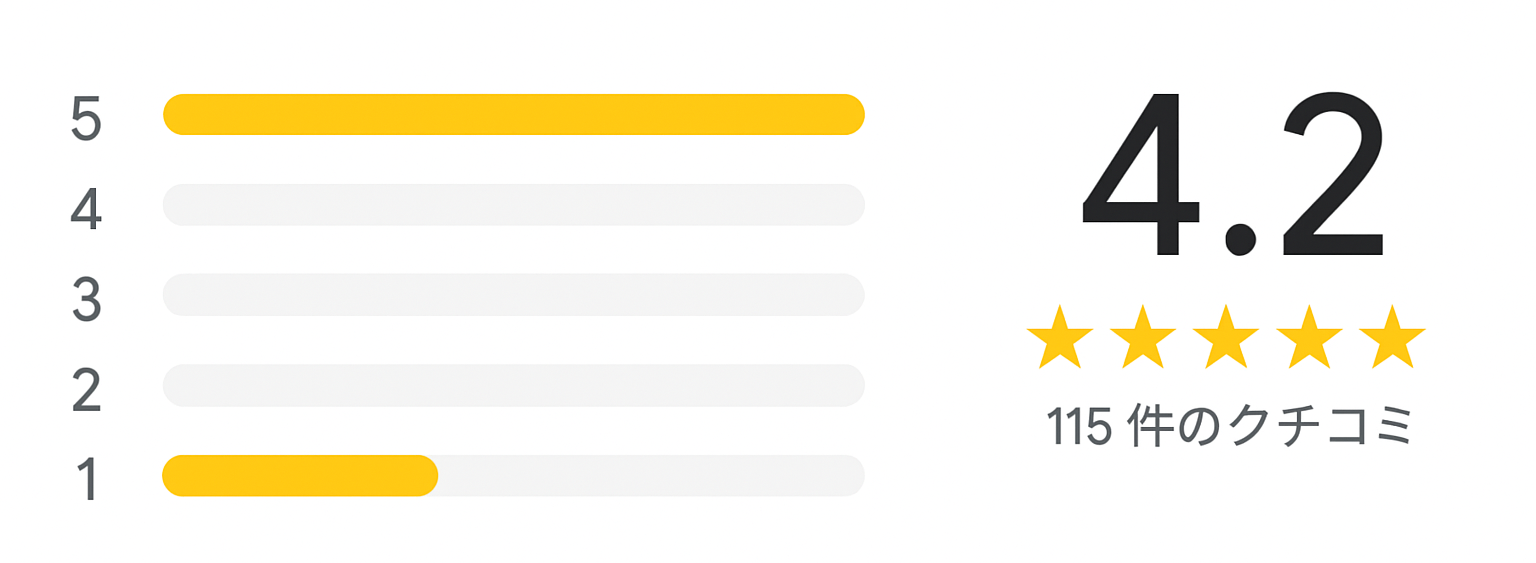Click the number 3 rating label
This screenshot has width=1536, height=563.
(x=86, y=299)
